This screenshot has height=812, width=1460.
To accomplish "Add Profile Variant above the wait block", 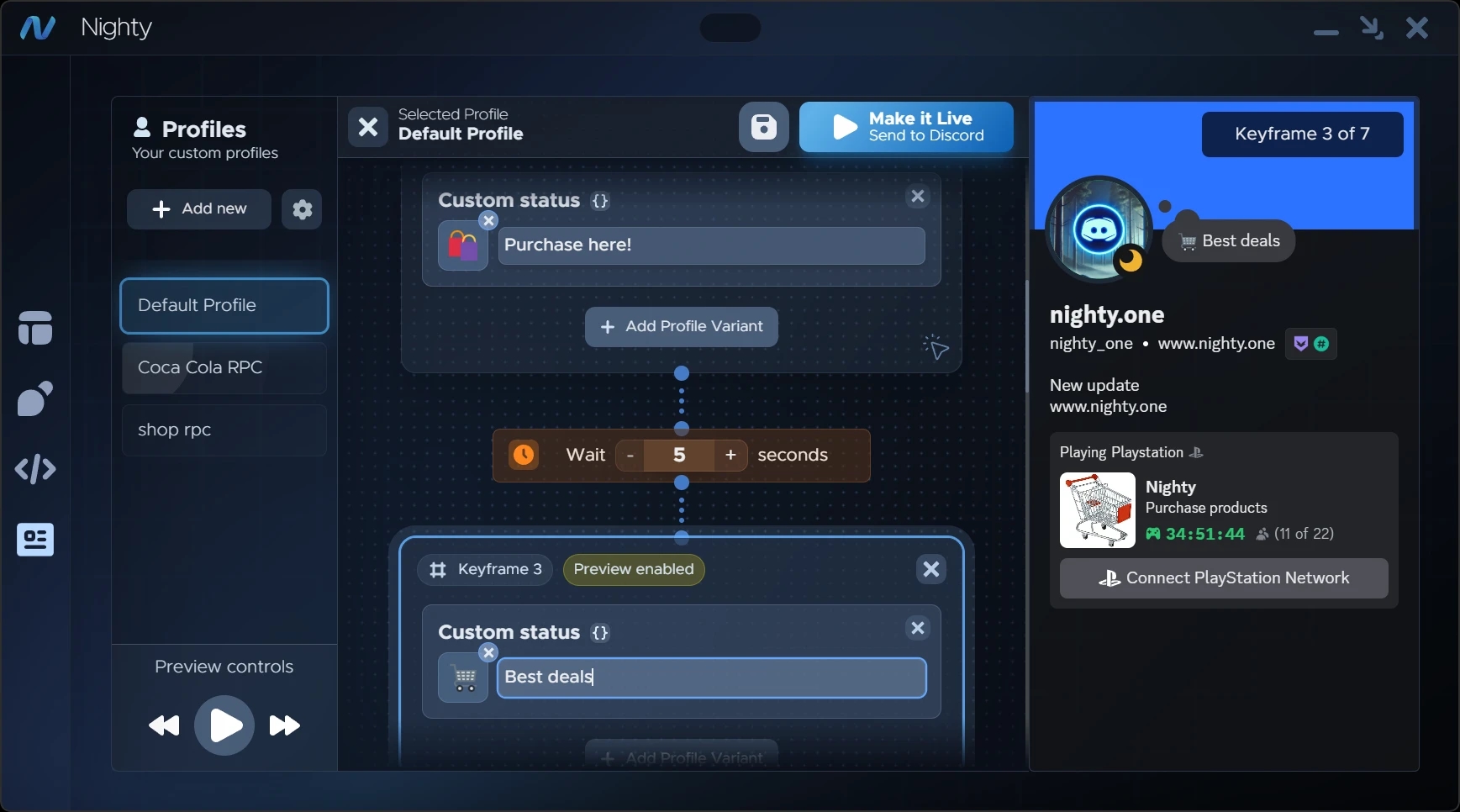I will click(x=682, y=327).
